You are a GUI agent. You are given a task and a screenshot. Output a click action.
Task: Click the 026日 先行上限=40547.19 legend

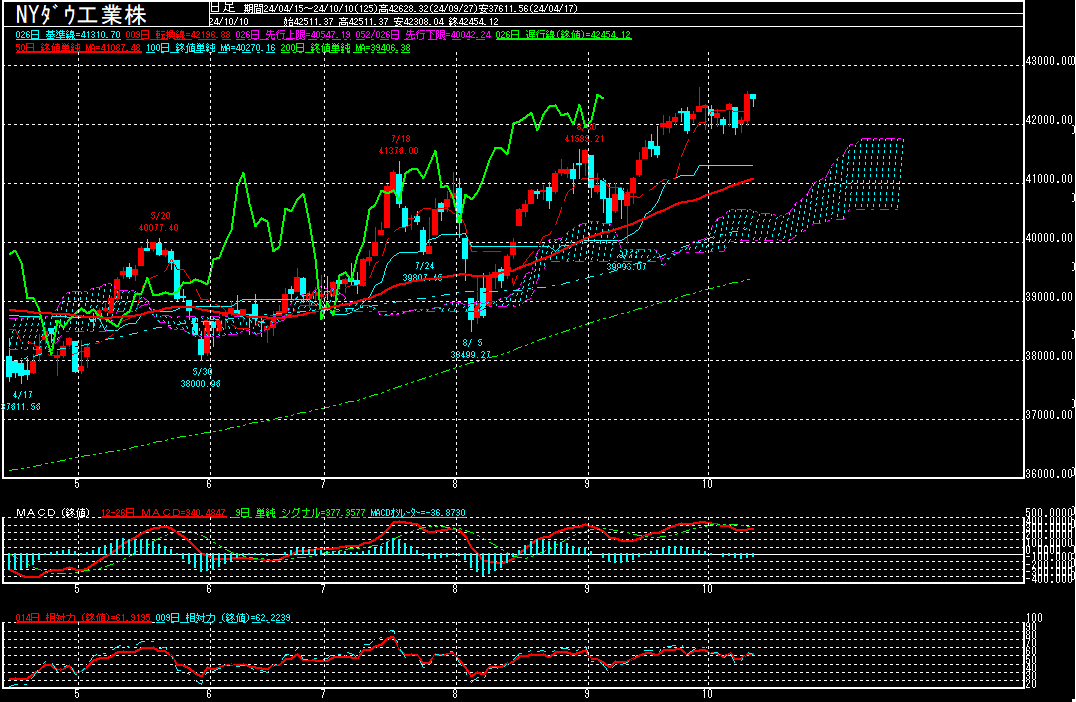click(x=294, y=34)
